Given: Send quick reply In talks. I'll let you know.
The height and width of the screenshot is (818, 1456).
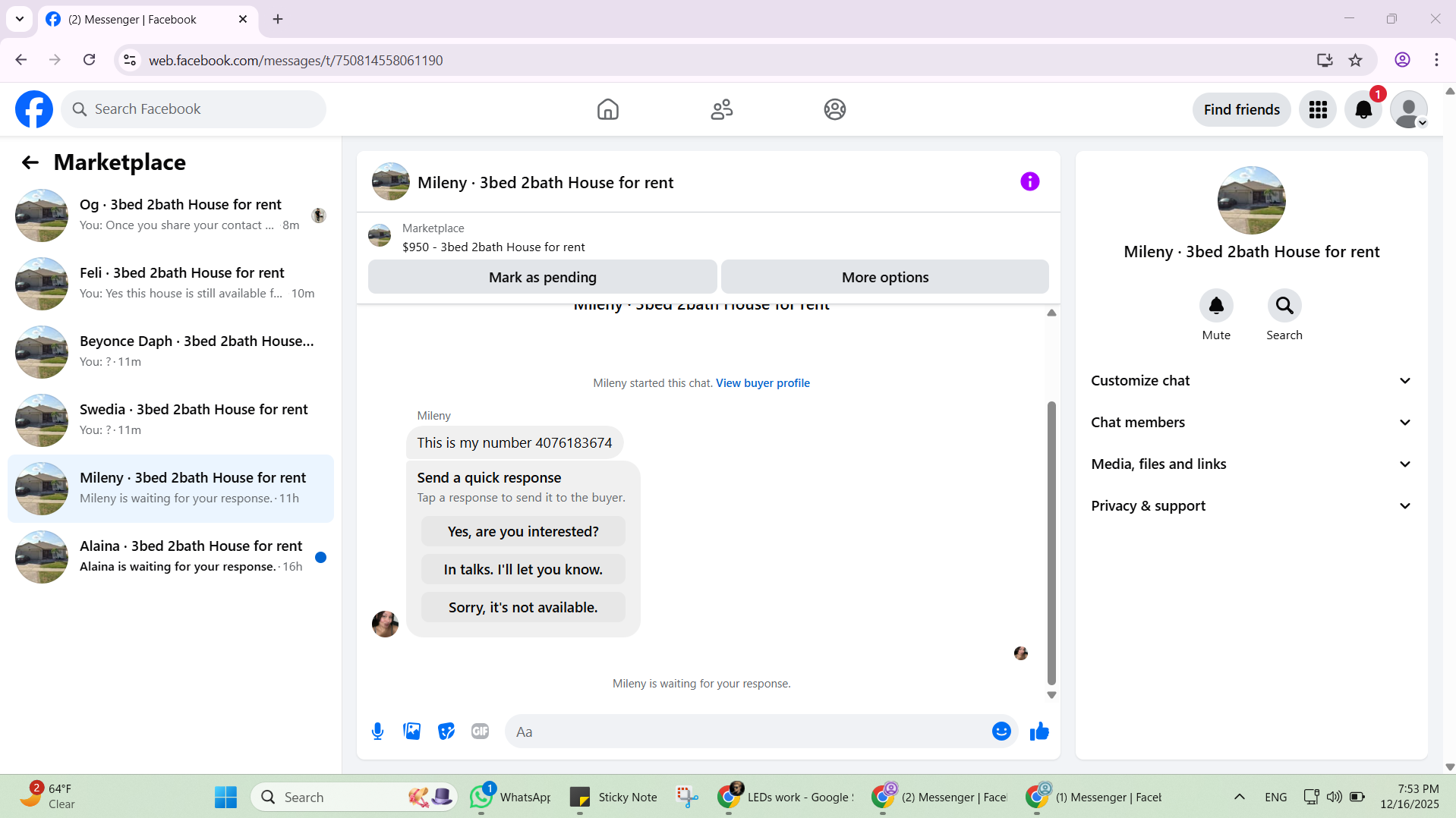Looking at the screenshot, I should coord(523,570).
